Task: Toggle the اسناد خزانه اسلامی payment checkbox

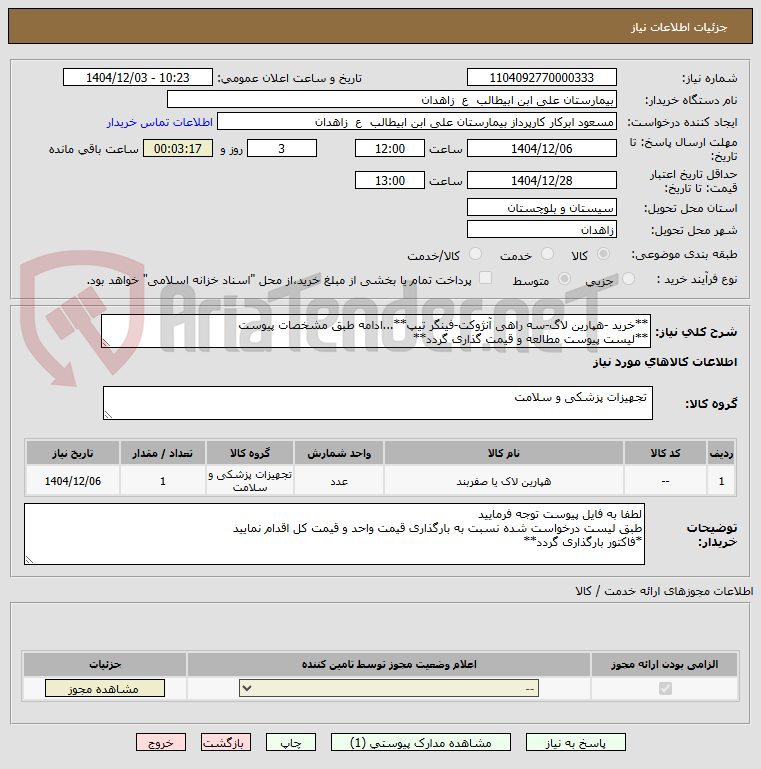Action: point(485,278)
